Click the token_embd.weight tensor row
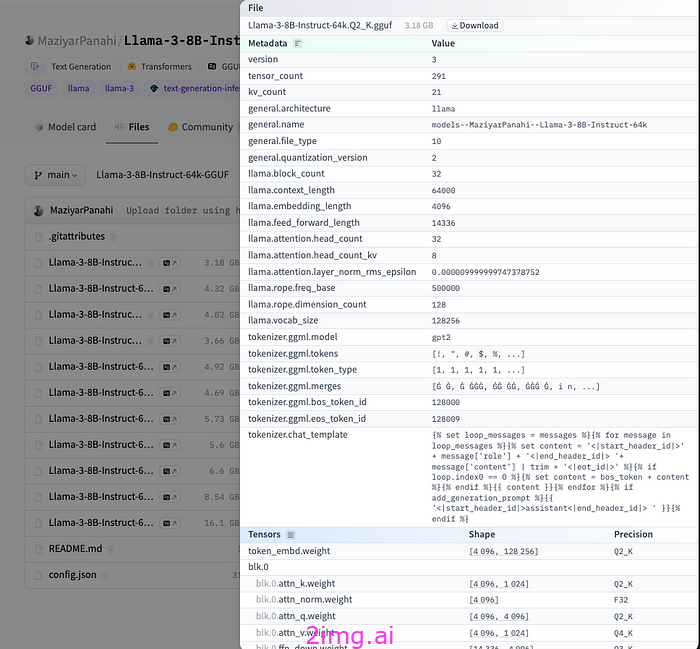 tap(470, 551)
